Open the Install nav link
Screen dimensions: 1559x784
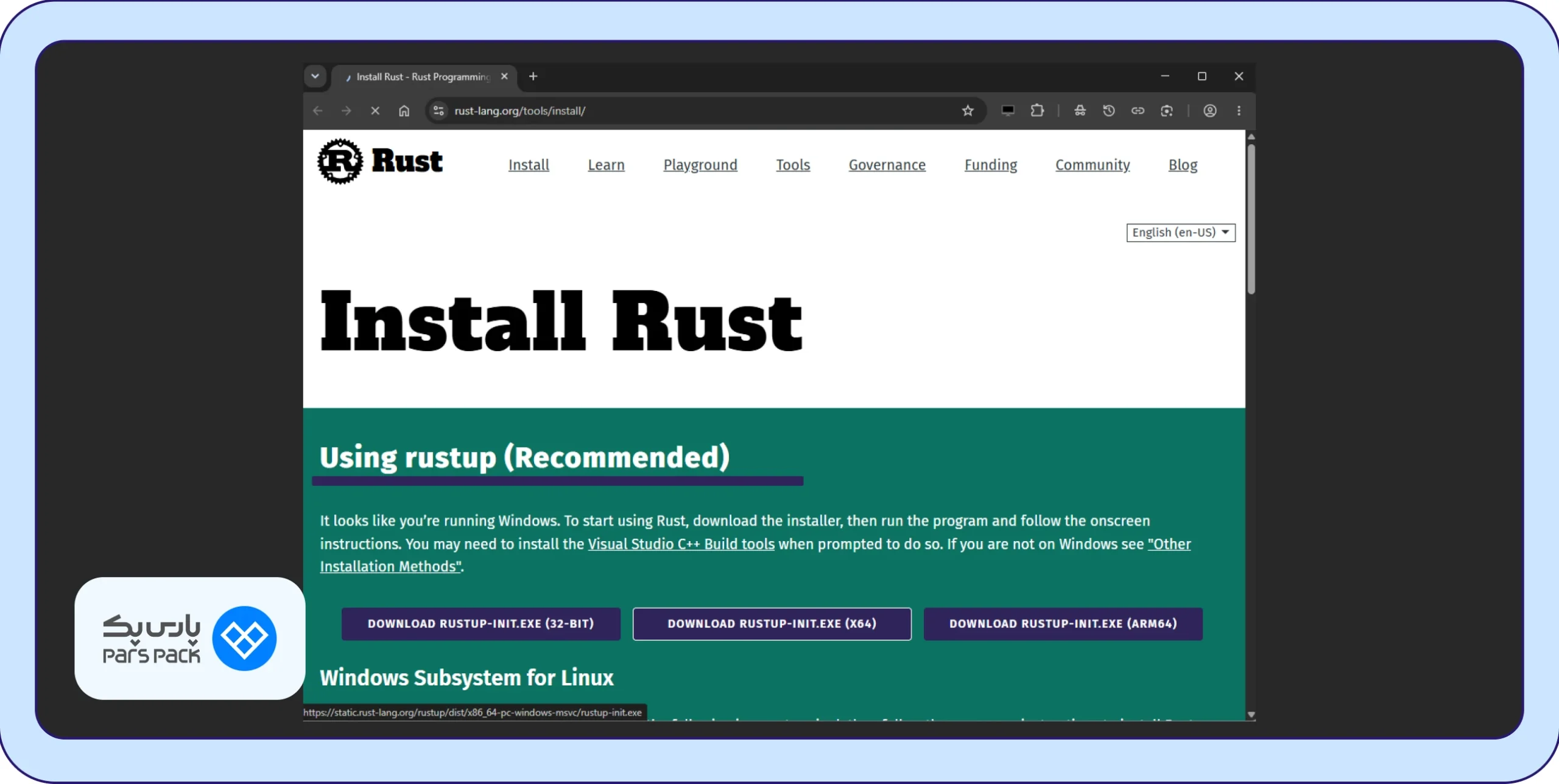coord(529,165)
